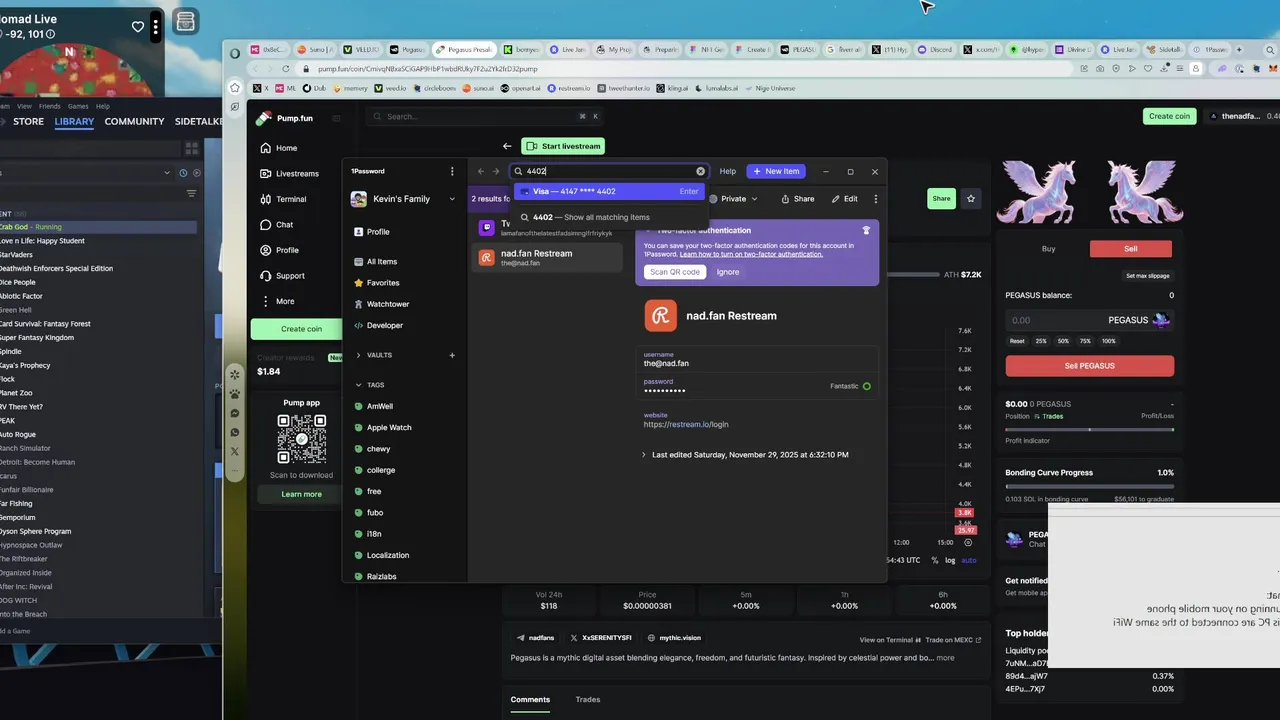Toggle the chart percent scale
The image size is (1280, 720).
[935, 560]
